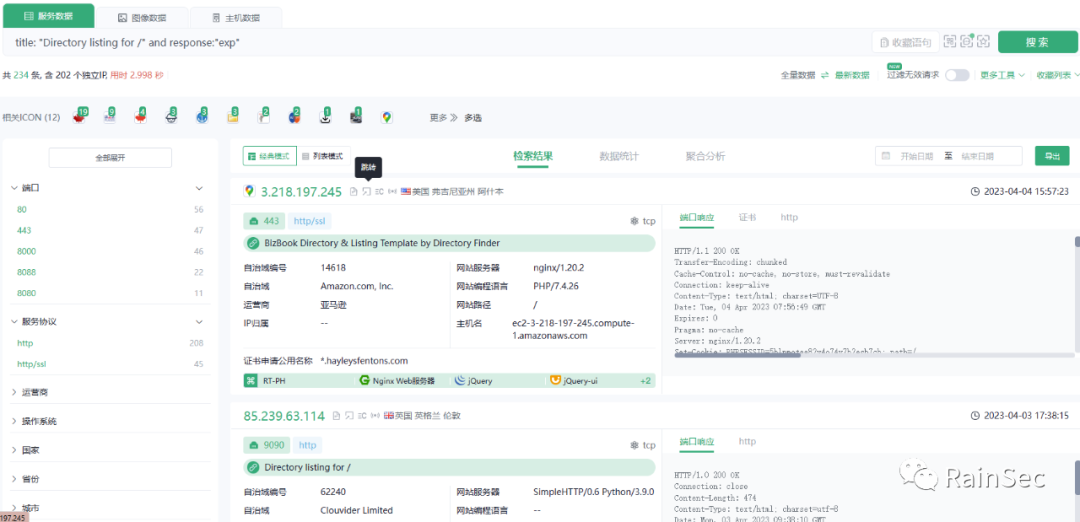Image resolution: width=1080 pixels, height=522 pixels.
Task: Click the 导出 export button
Action: 1052,156
